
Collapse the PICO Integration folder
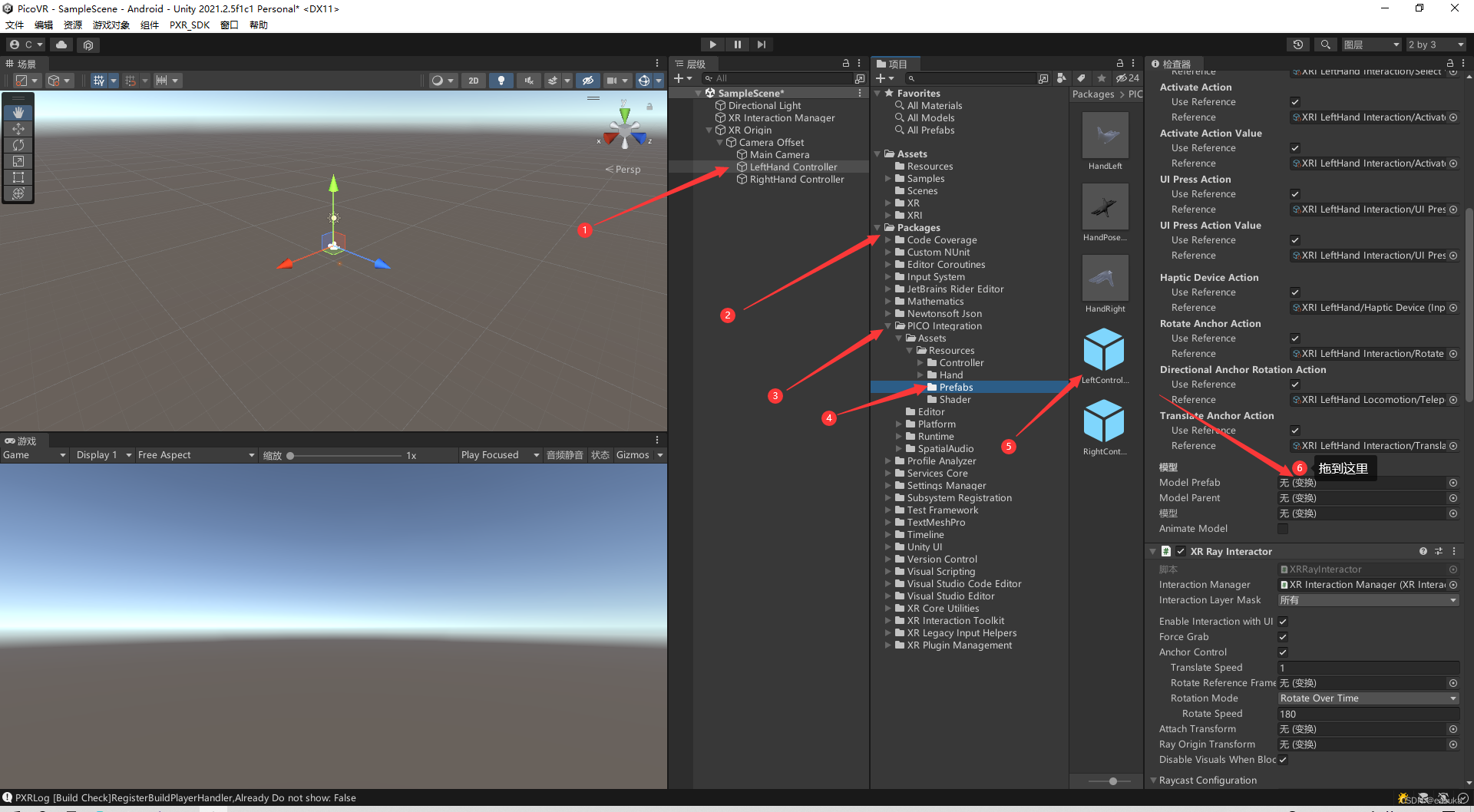click(x=888, y=326)
